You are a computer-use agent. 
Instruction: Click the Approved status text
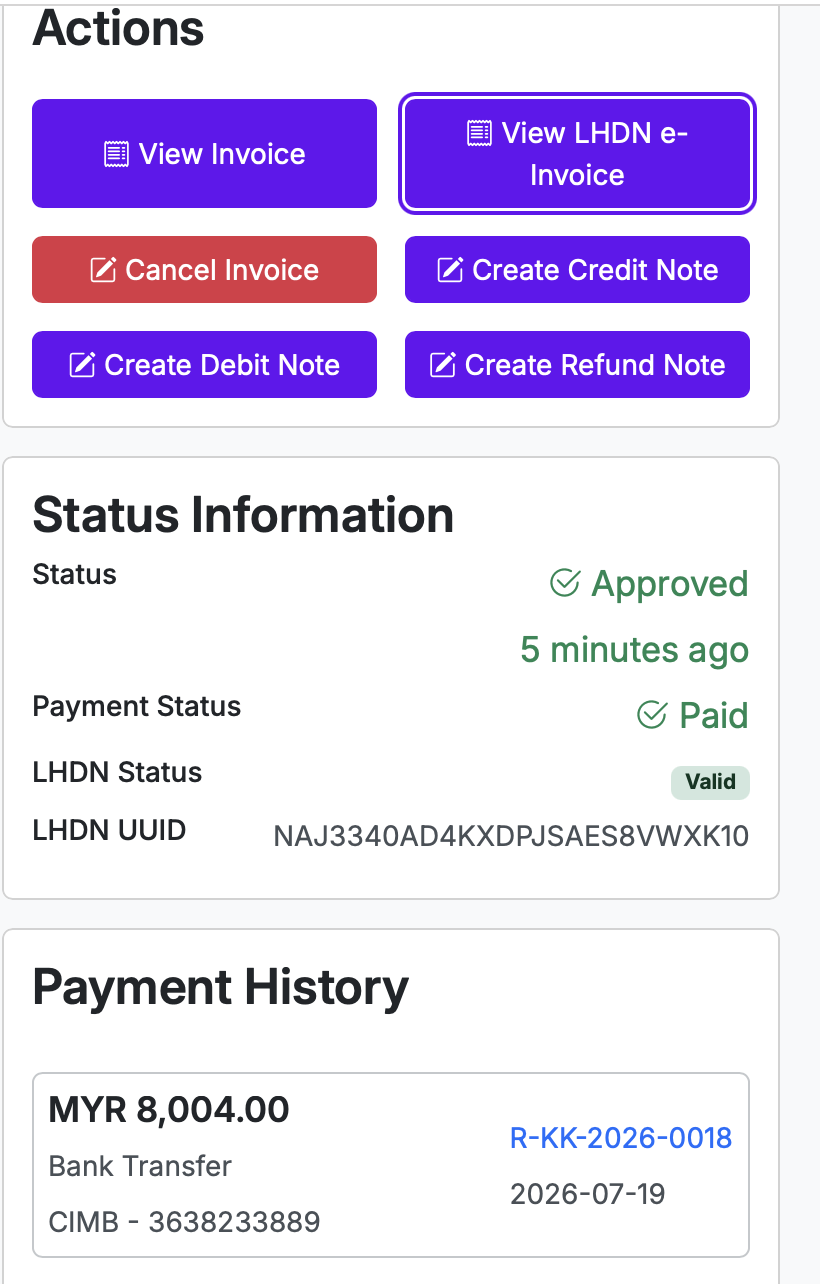(x=670, y=583)
